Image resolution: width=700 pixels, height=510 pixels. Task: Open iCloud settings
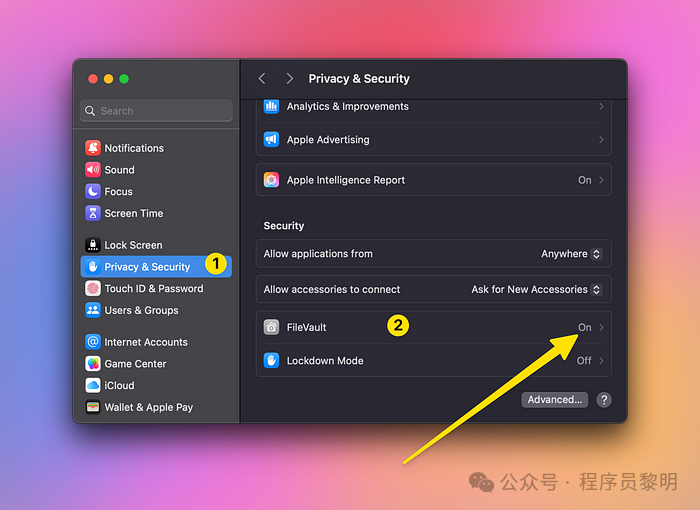click(x=156, y=385)
